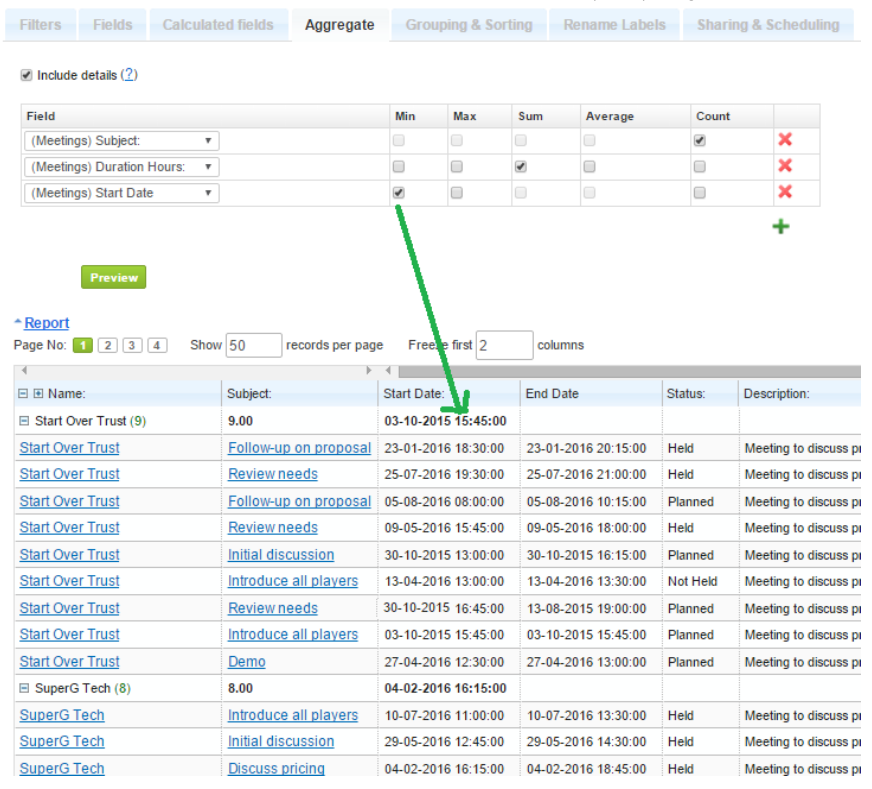Collapse all groups in Name header
The width and height of the screenshot is (872, 789).
tap(24, 394)
